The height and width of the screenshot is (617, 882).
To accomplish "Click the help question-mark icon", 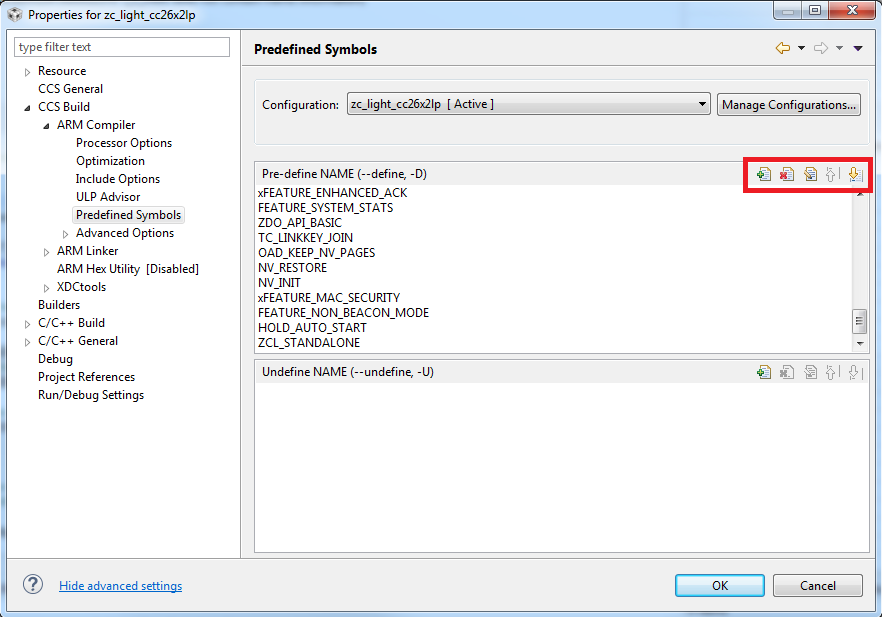I will pos(32,585).
